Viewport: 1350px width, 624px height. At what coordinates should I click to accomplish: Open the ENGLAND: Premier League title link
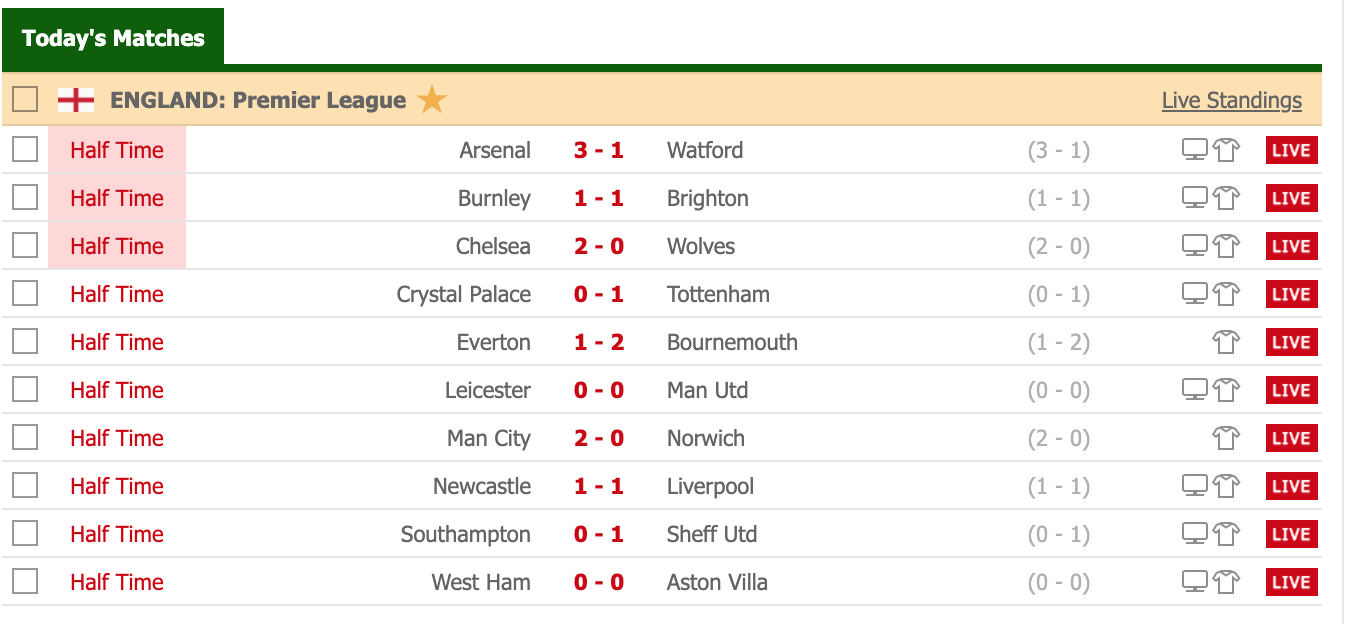[258, 100]
